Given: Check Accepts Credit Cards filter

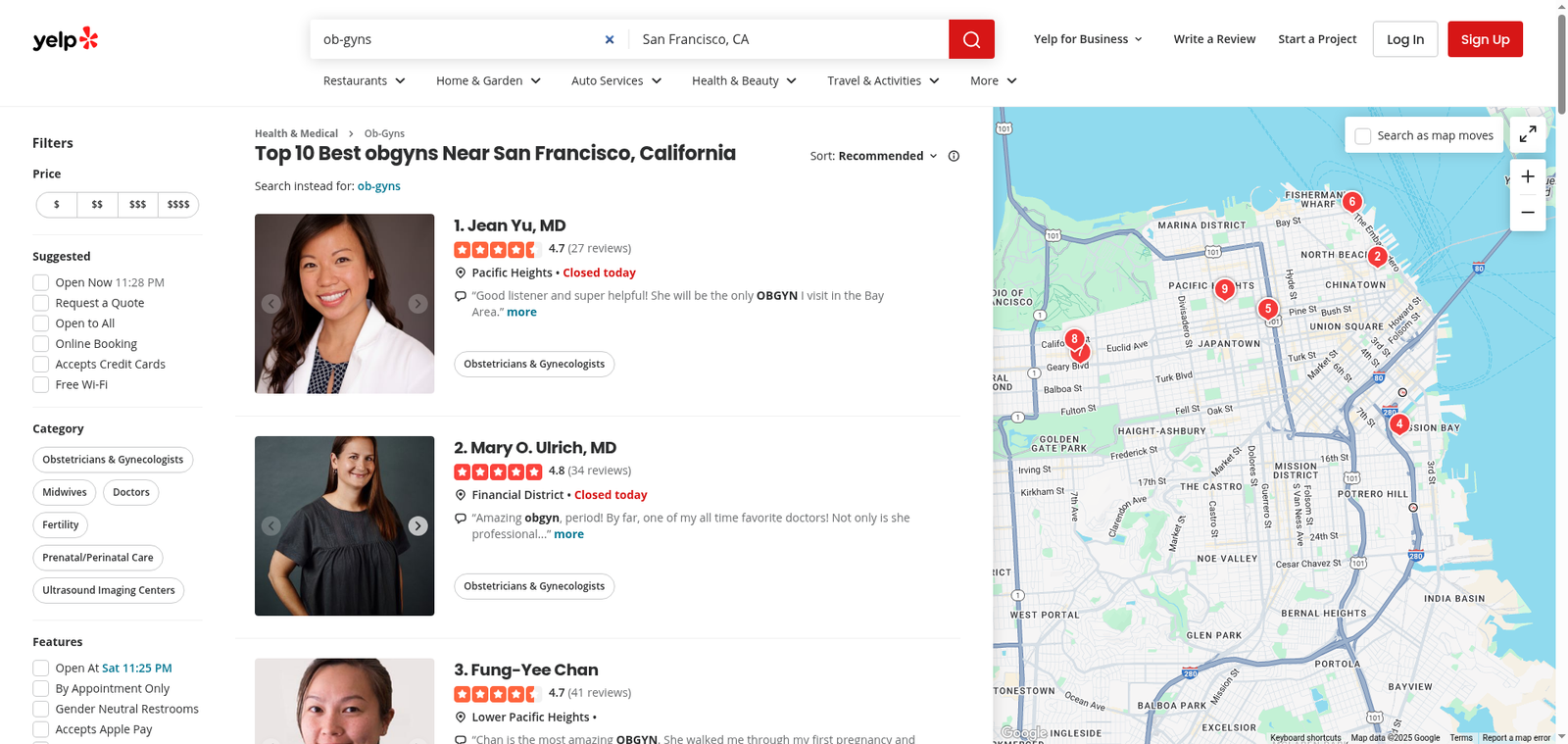Looking at the screenshot, I should click(41, 365).
